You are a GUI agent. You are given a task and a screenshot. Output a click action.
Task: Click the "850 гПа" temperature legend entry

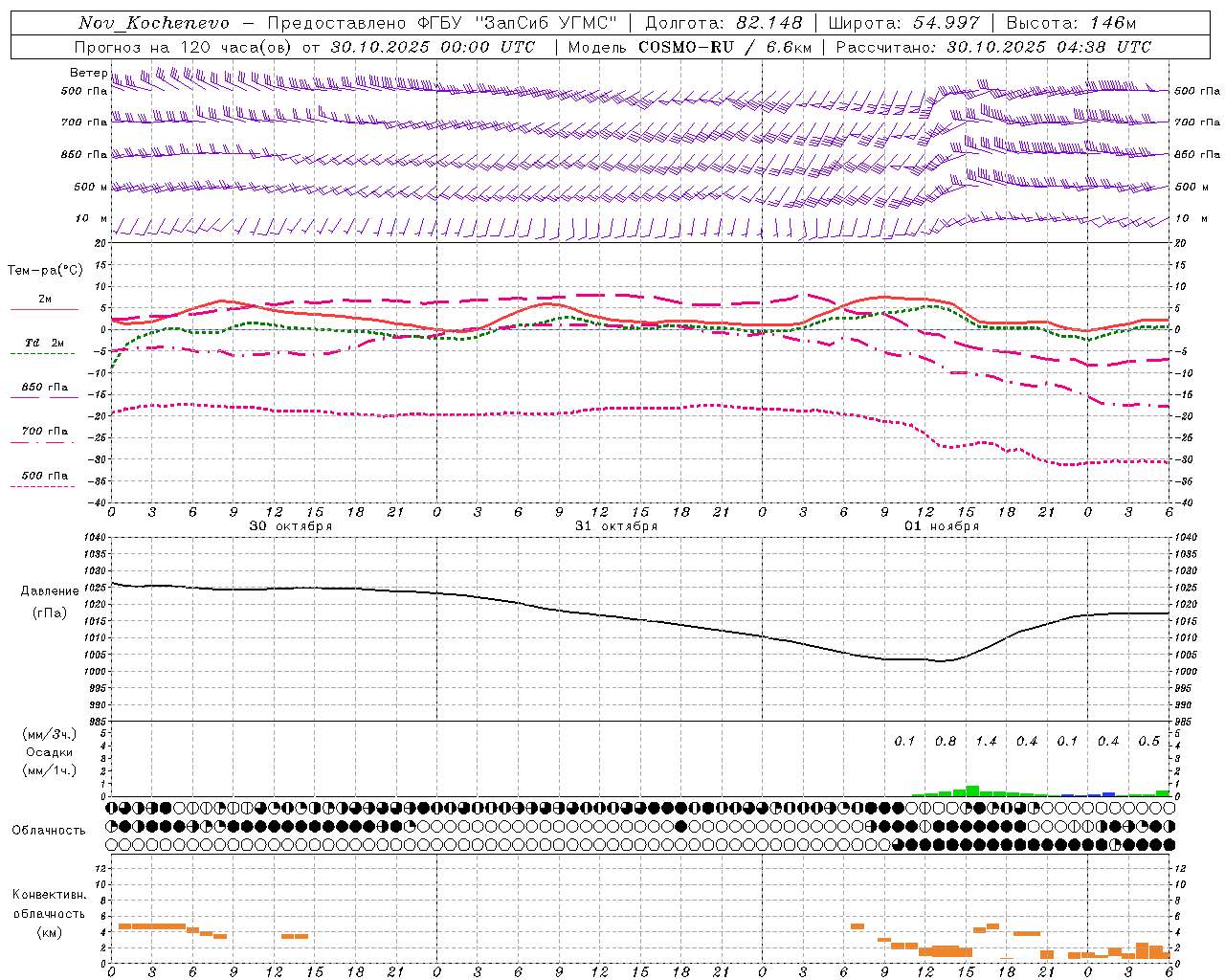tap(44, 388)
